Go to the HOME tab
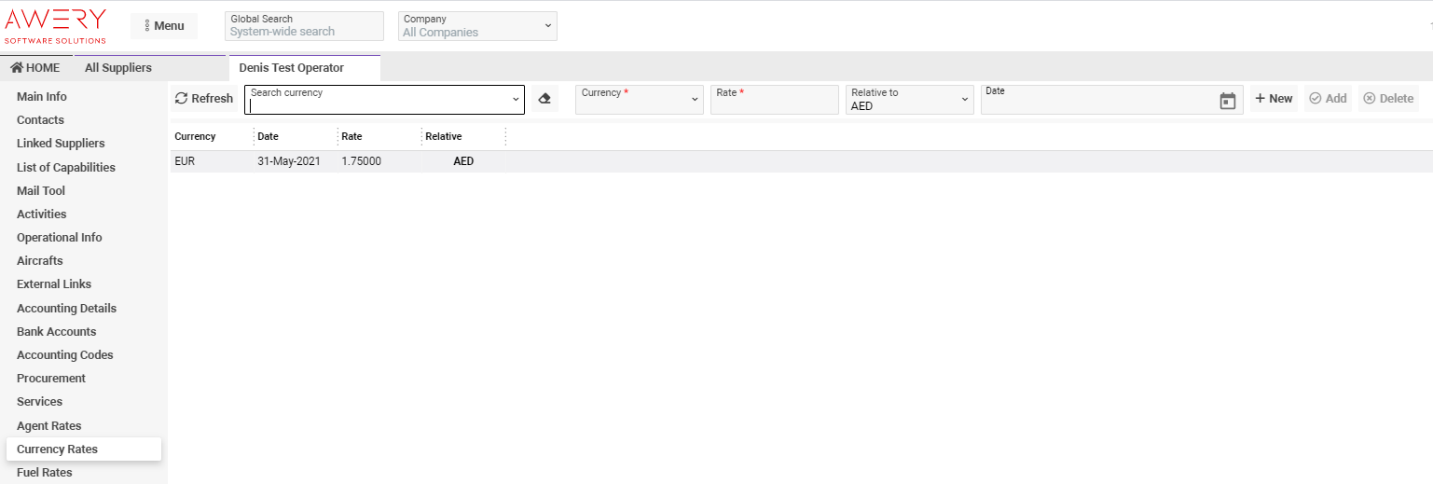Viewport: 1433px width, 484px height. coord(35,68)
